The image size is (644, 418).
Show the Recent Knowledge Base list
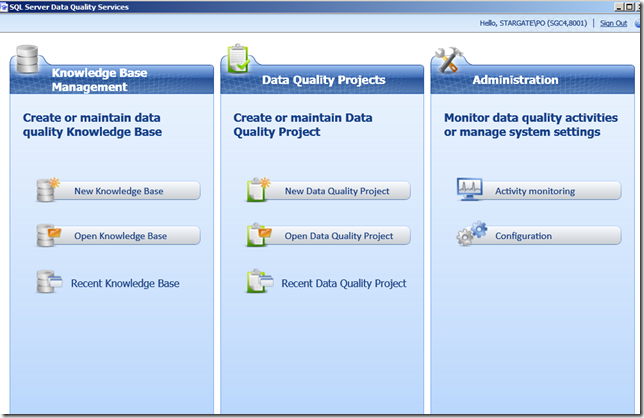[x=125, y=283]
